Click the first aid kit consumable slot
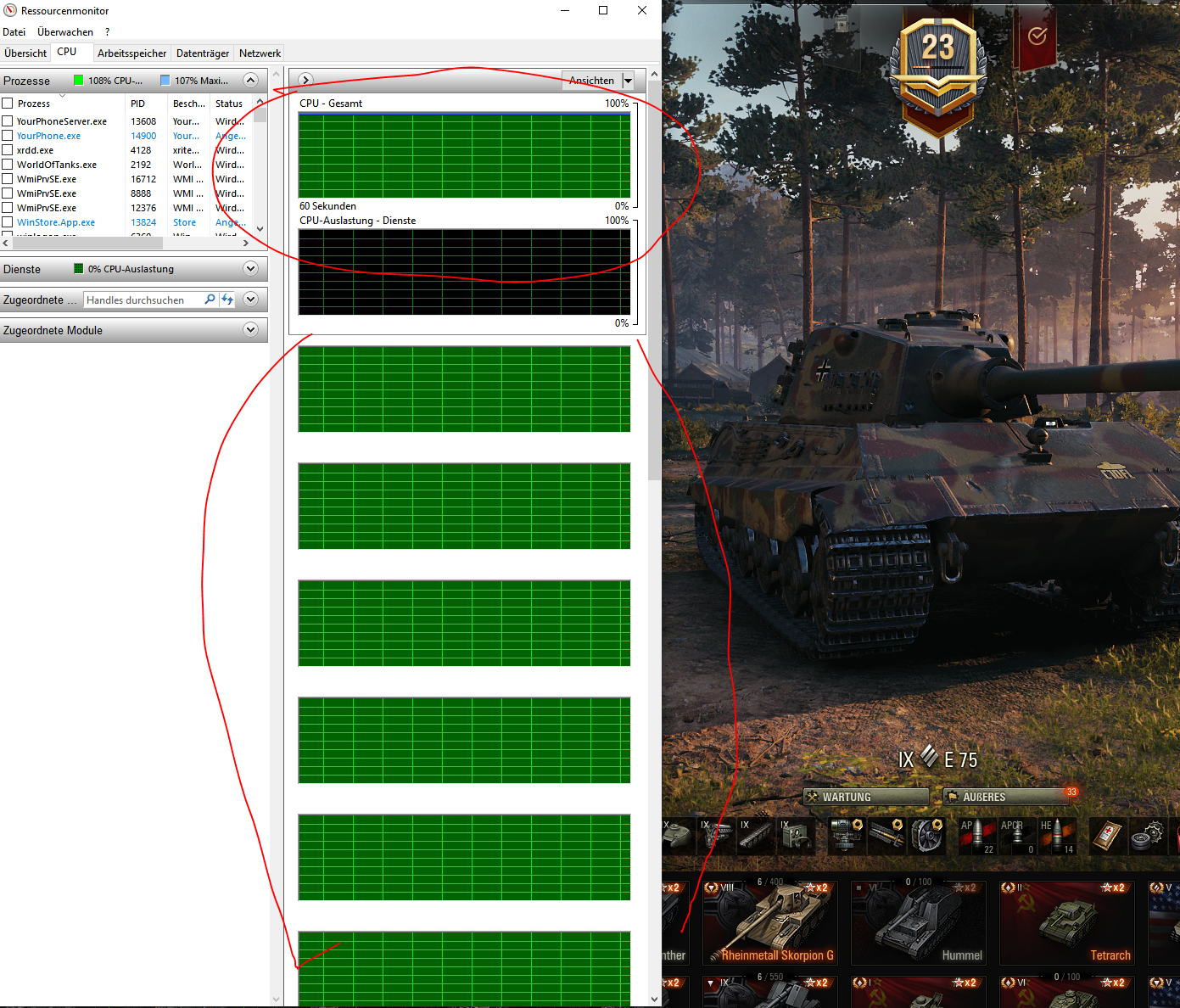 [x=1106, y=835]
